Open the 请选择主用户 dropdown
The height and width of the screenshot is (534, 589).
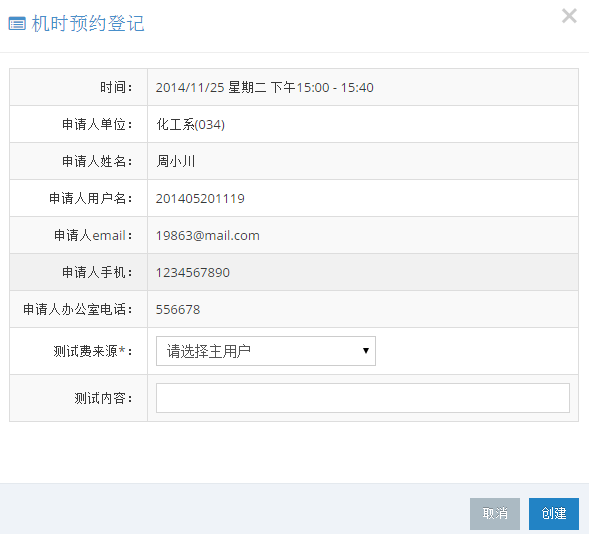coord(266,351)
